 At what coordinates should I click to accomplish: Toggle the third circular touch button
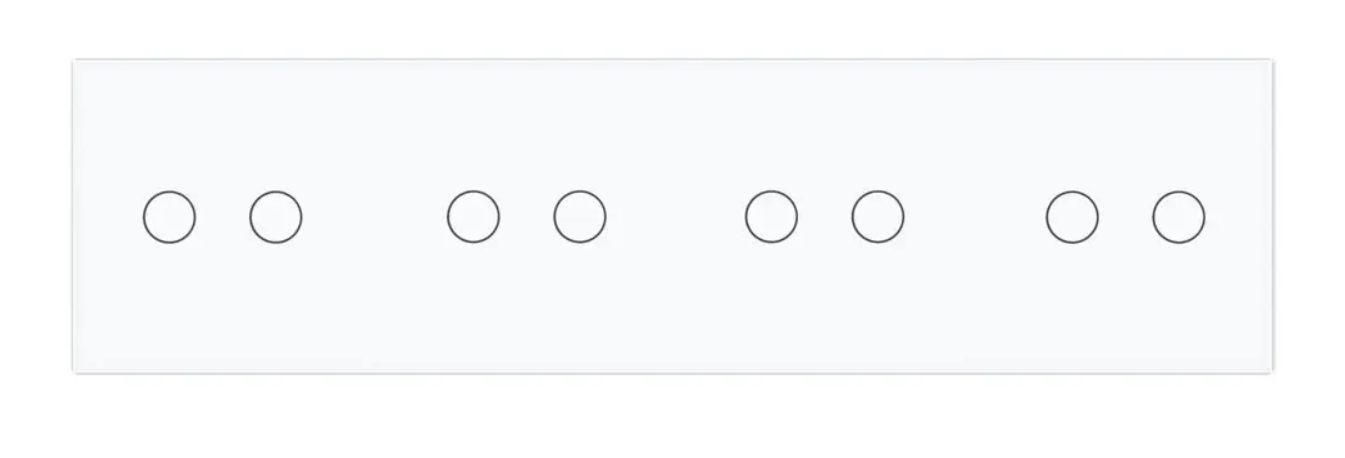473,217
